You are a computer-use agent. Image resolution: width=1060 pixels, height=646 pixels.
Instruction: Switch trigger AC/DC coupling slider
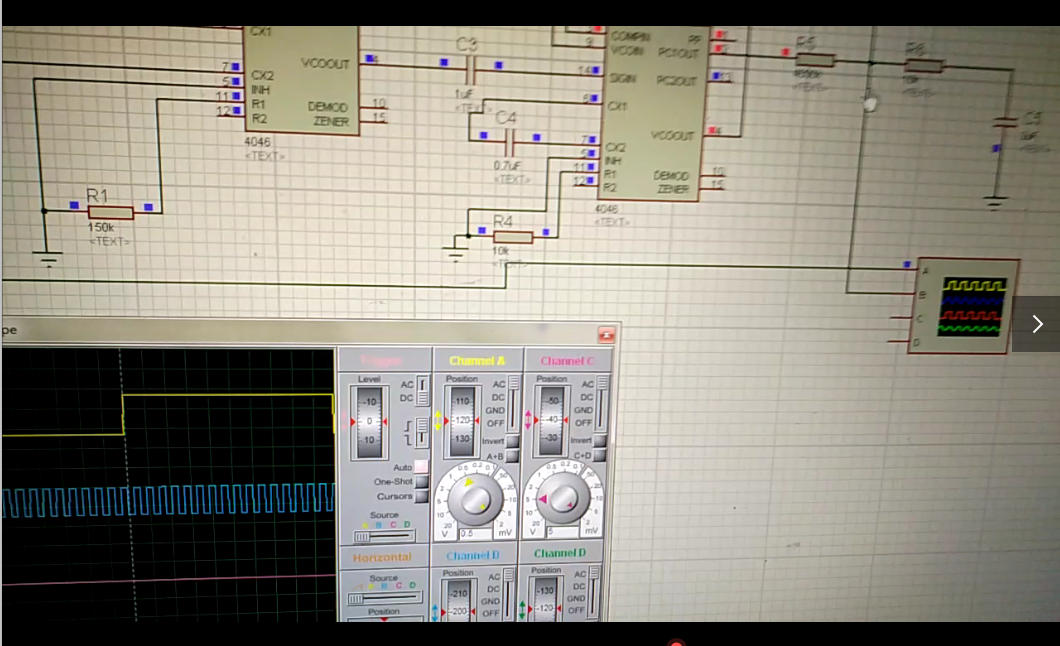(423, 391)
